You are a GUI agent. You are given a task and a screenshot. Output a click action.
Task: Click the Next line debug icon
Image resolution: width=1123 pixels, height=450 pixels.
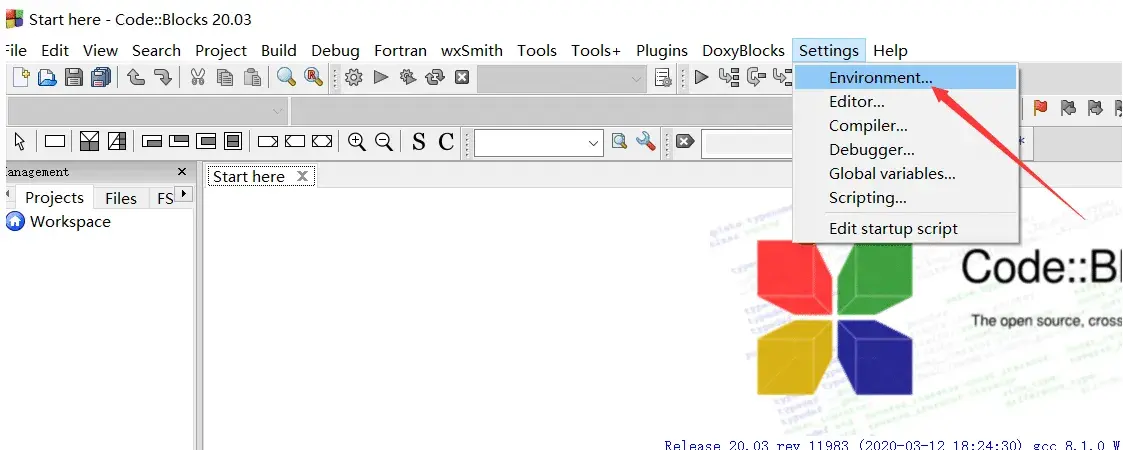[x=756, y=77]
